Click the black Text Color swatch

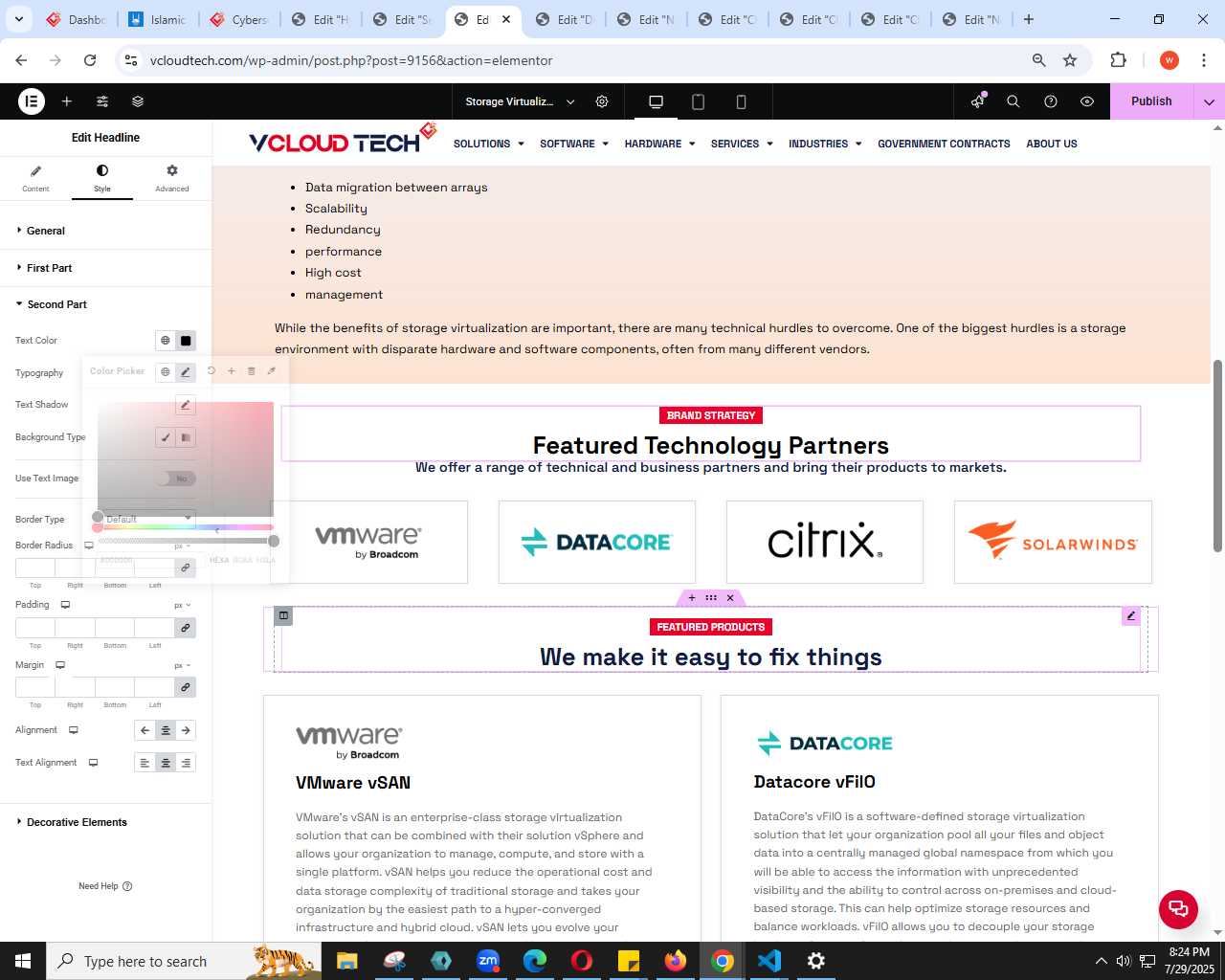186,341
